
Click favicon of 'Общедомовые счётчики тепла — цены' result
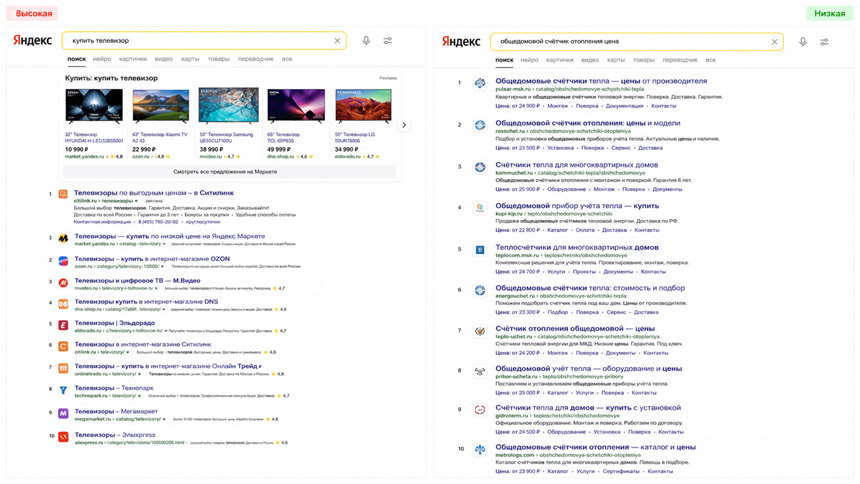(480, 83)
